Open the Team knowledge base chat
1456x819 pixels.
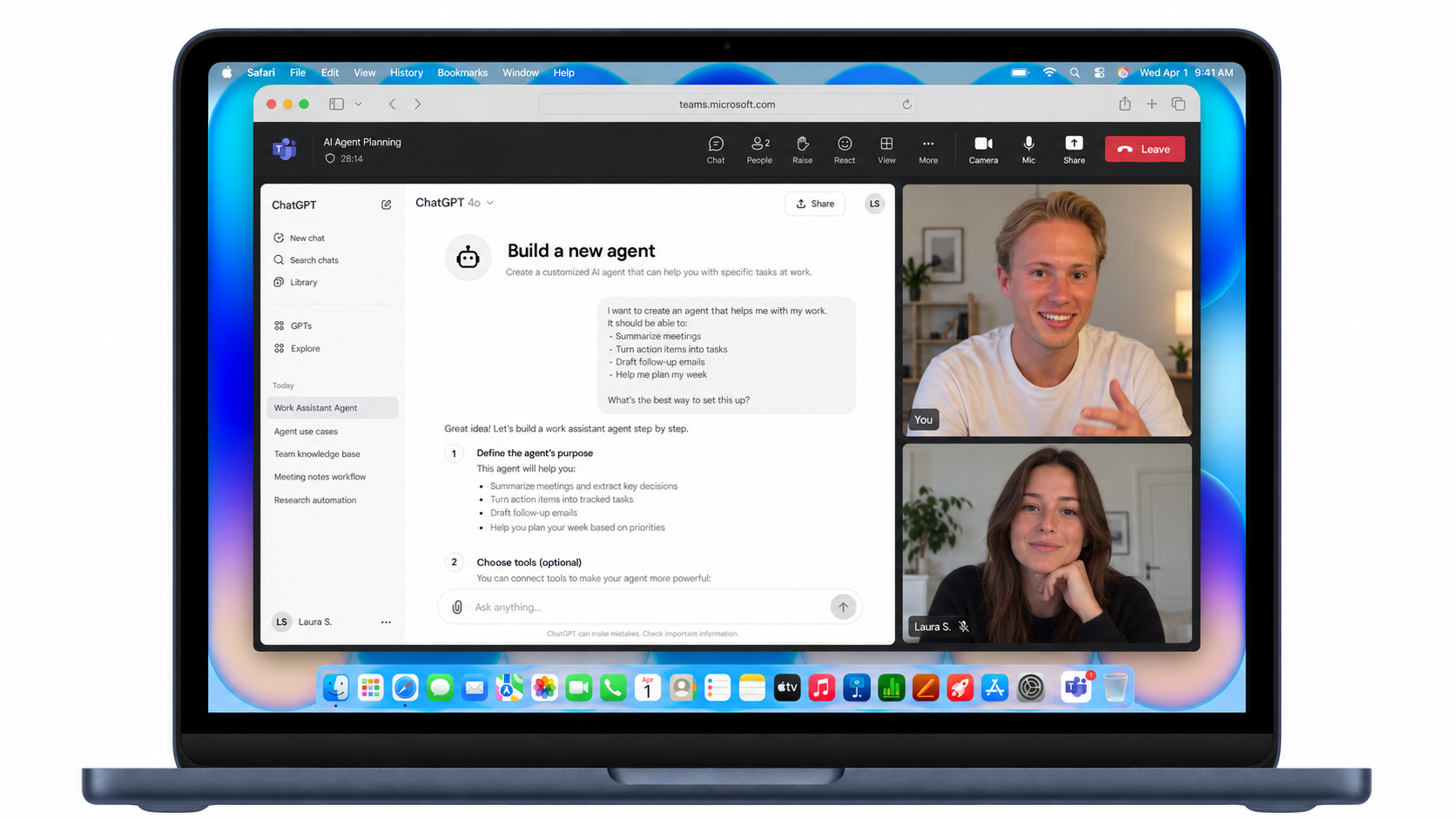[317, 454]
